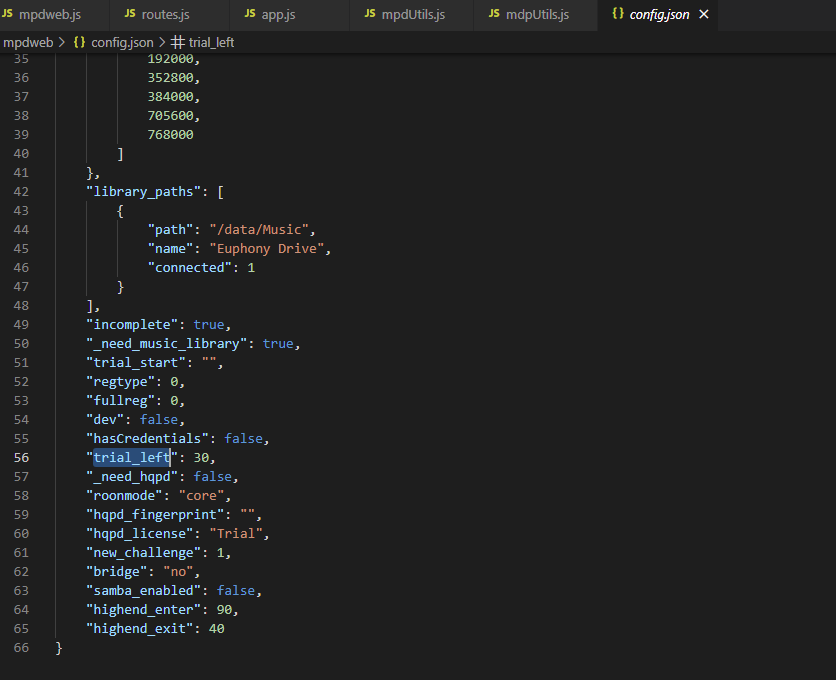Open the mdpUtils.js tab
Image resolution: width=836 pixels, height=680 pixels.
[537, 14]
